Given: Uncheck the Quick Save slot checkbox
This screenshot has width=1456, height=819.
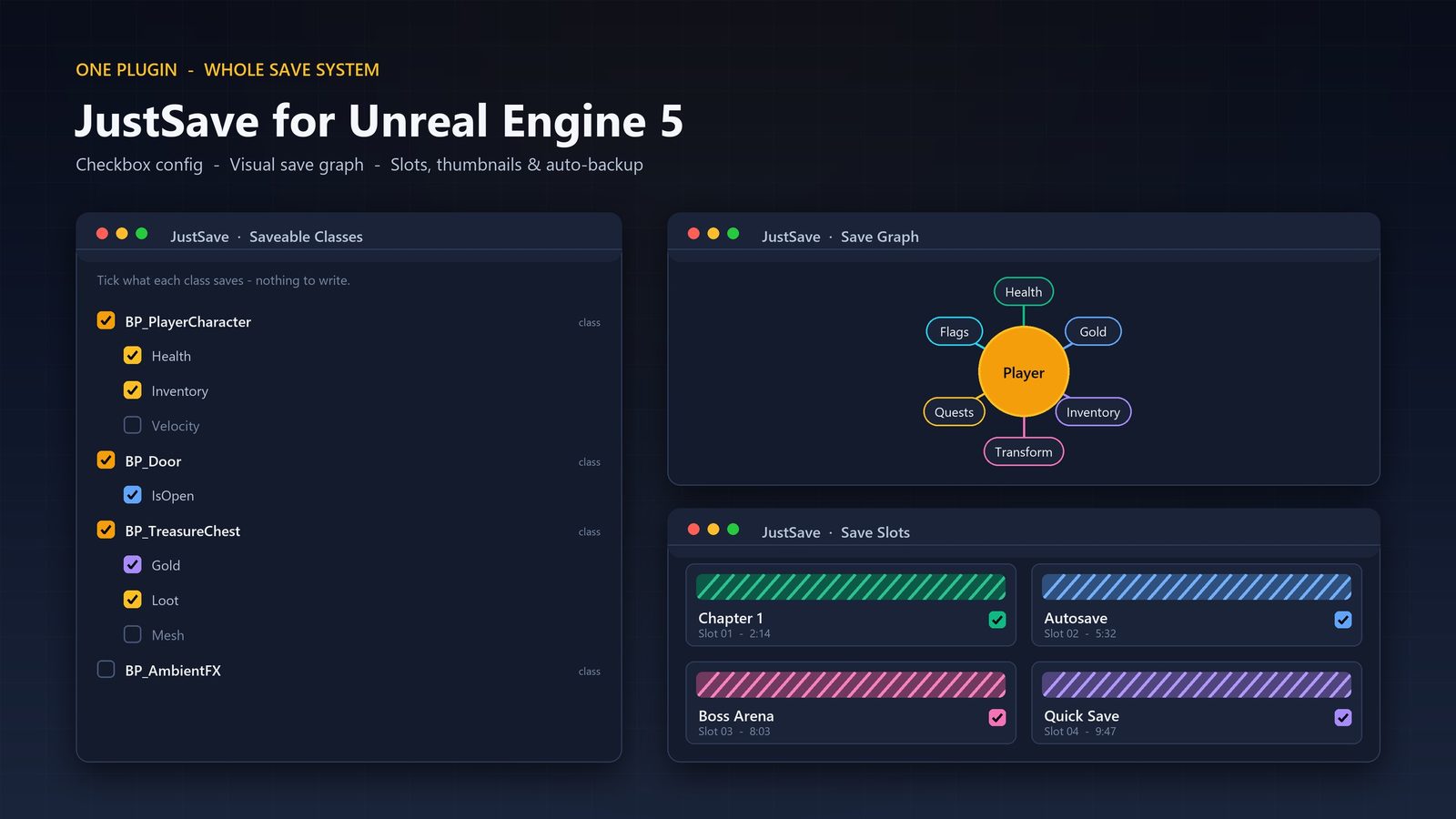Looking at the screenshot, I should pyautogui.click(x=1343, y=717).
